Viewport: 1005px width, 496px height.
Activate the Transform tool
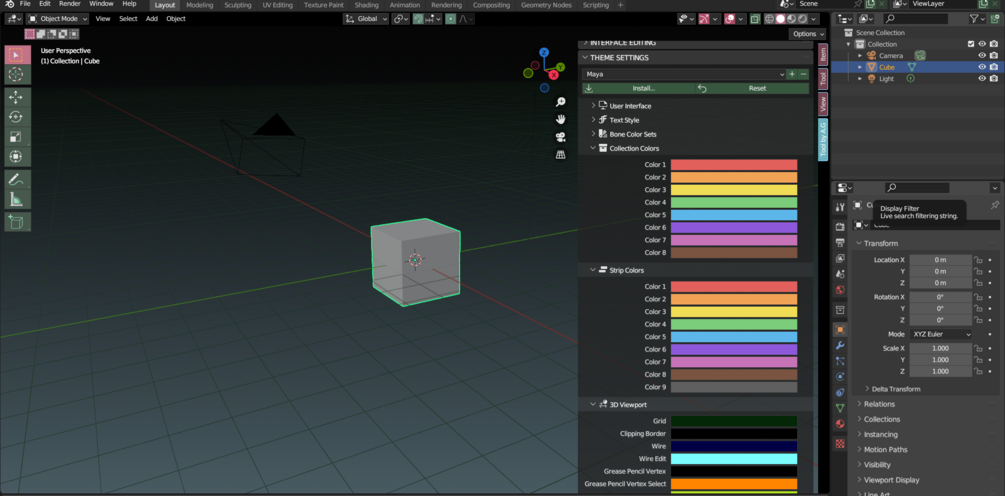click(x=17, y=156)
